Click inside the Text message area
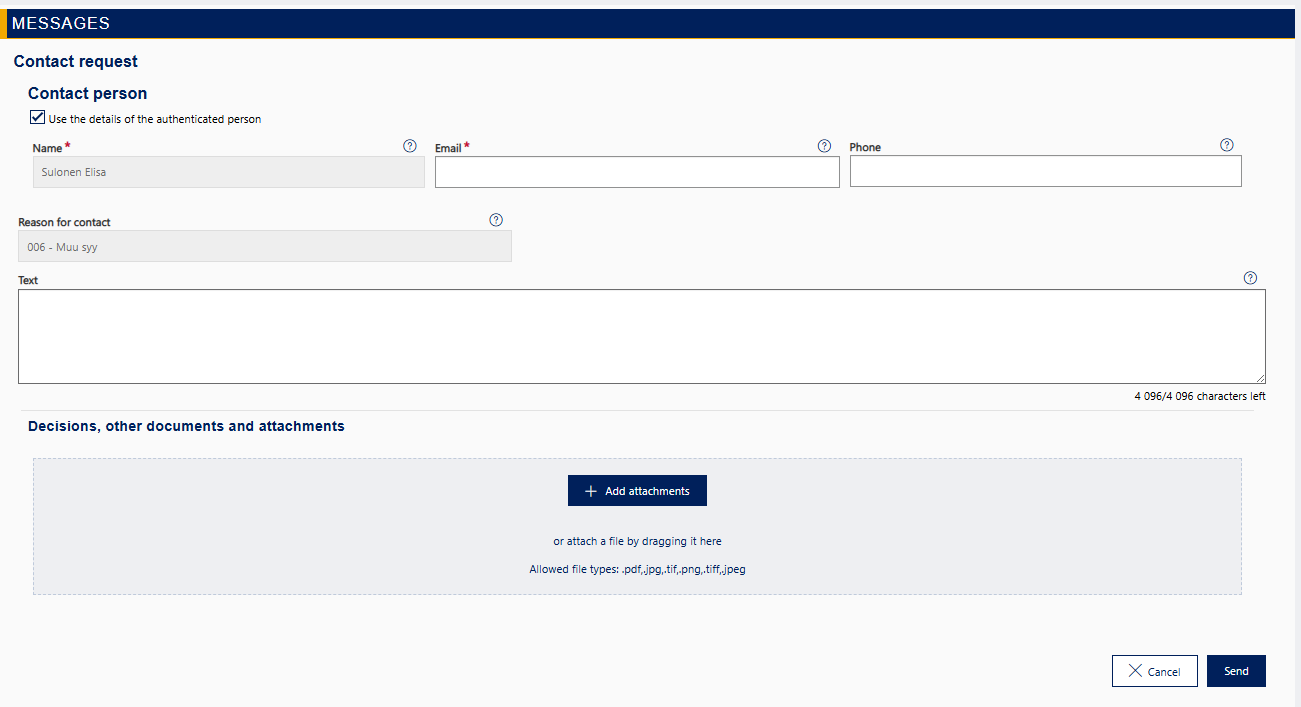 641,336
